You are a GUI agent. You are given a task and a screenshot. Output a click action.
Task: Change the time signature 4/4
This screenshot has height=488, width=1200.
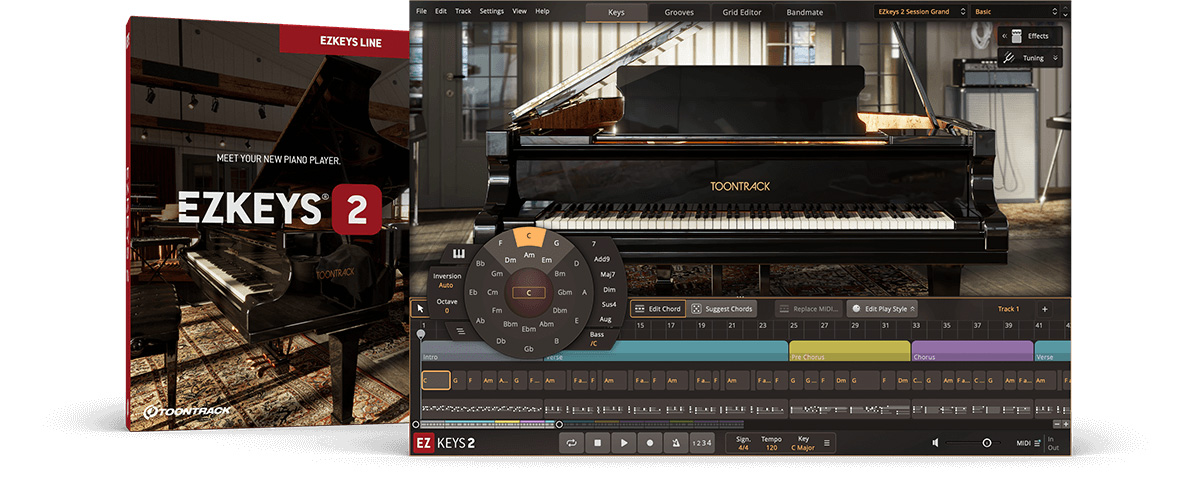coord(743,442)
